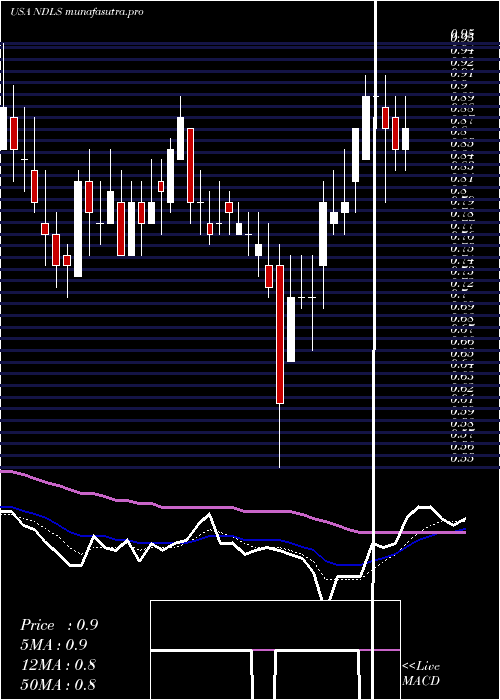
Task: Select the '5MA : 0.9' value
Action: [54, 645]
